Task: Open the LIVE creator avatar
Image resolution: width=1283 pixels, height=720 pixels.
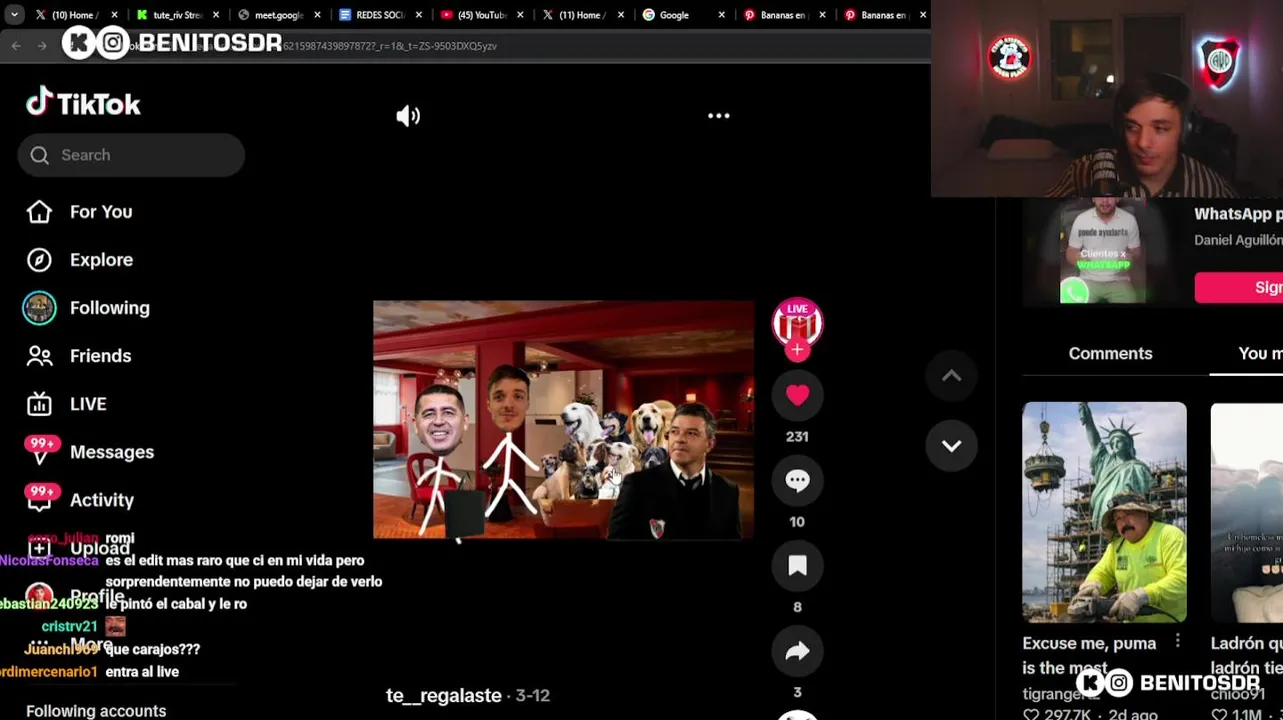Action: [797, 322]
